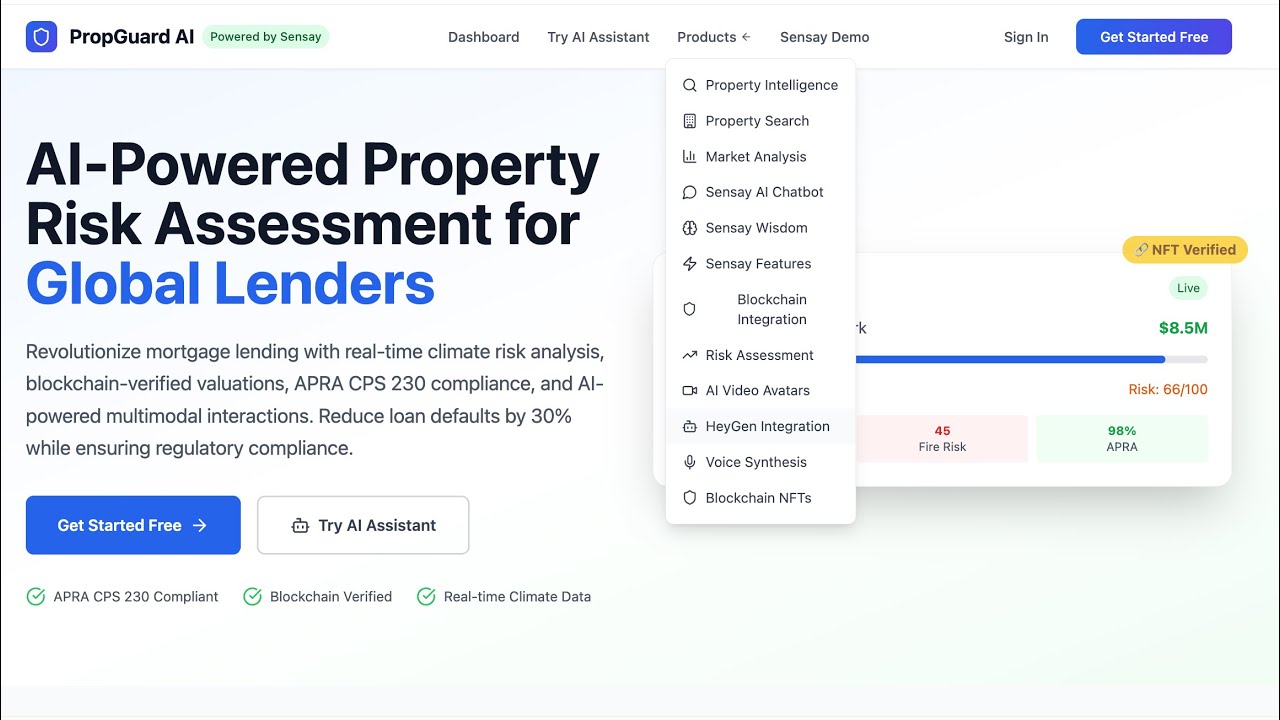Click the brain icon beside Sensay Wisdom
Image resolution: width=1280 pixels, height=720 pixels.
click(x=689, y=228)
